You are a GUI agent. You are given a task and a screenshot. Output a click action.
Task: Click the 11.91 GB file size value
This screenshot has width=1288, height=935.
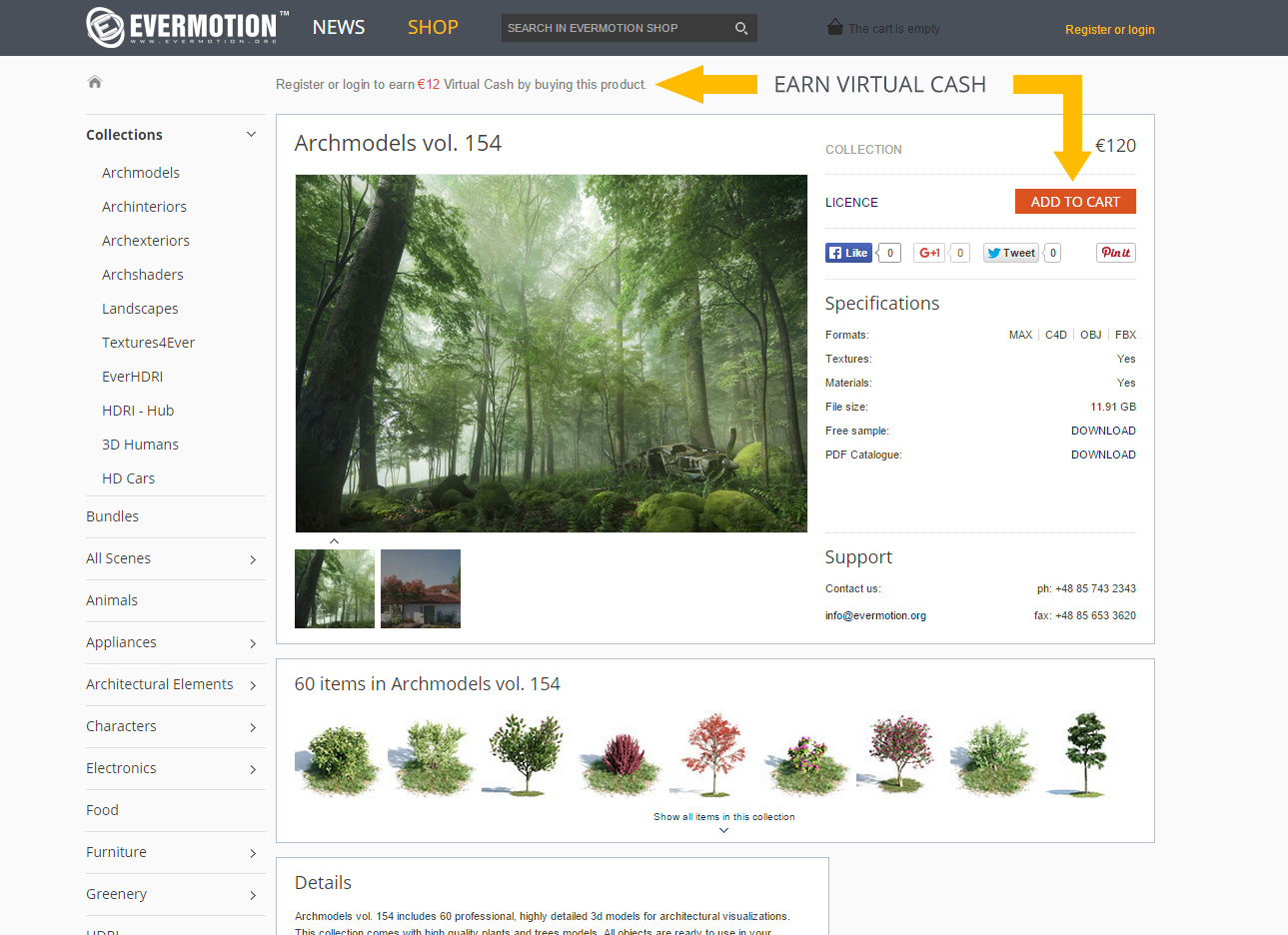point(1113,407)
